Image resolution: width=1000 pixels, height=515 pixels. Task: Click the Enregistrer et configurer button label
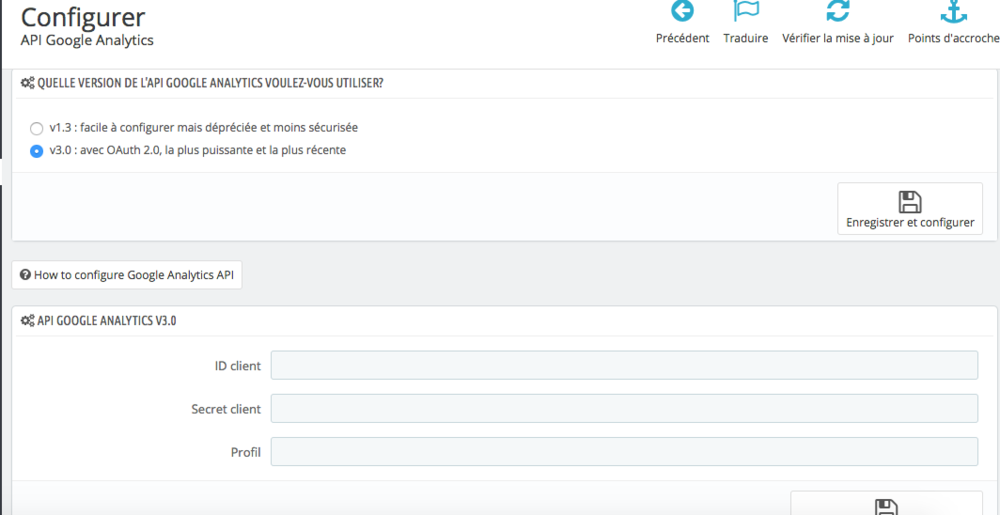click(910, 222)
